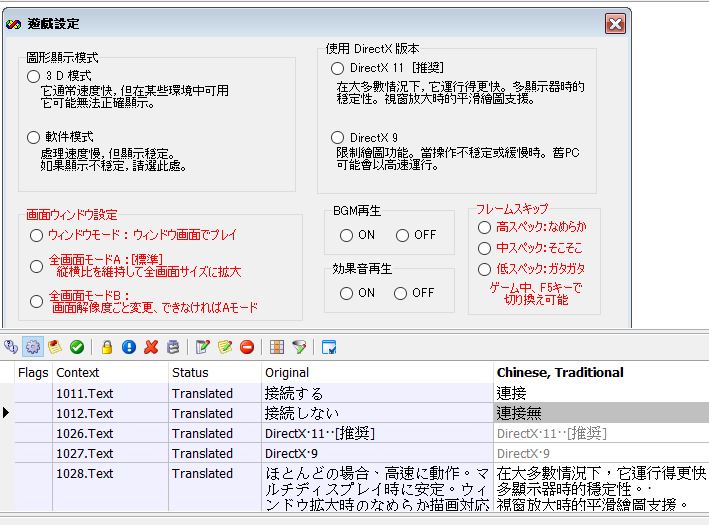
Task: Edit the translation cell 連接無
Action: [x=601, y=413]
